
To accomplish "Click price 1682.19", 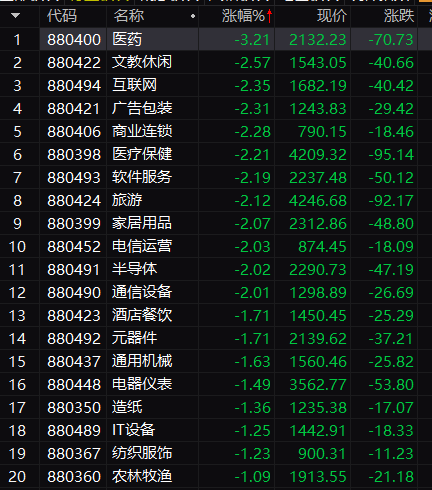I will click(318, 86).
